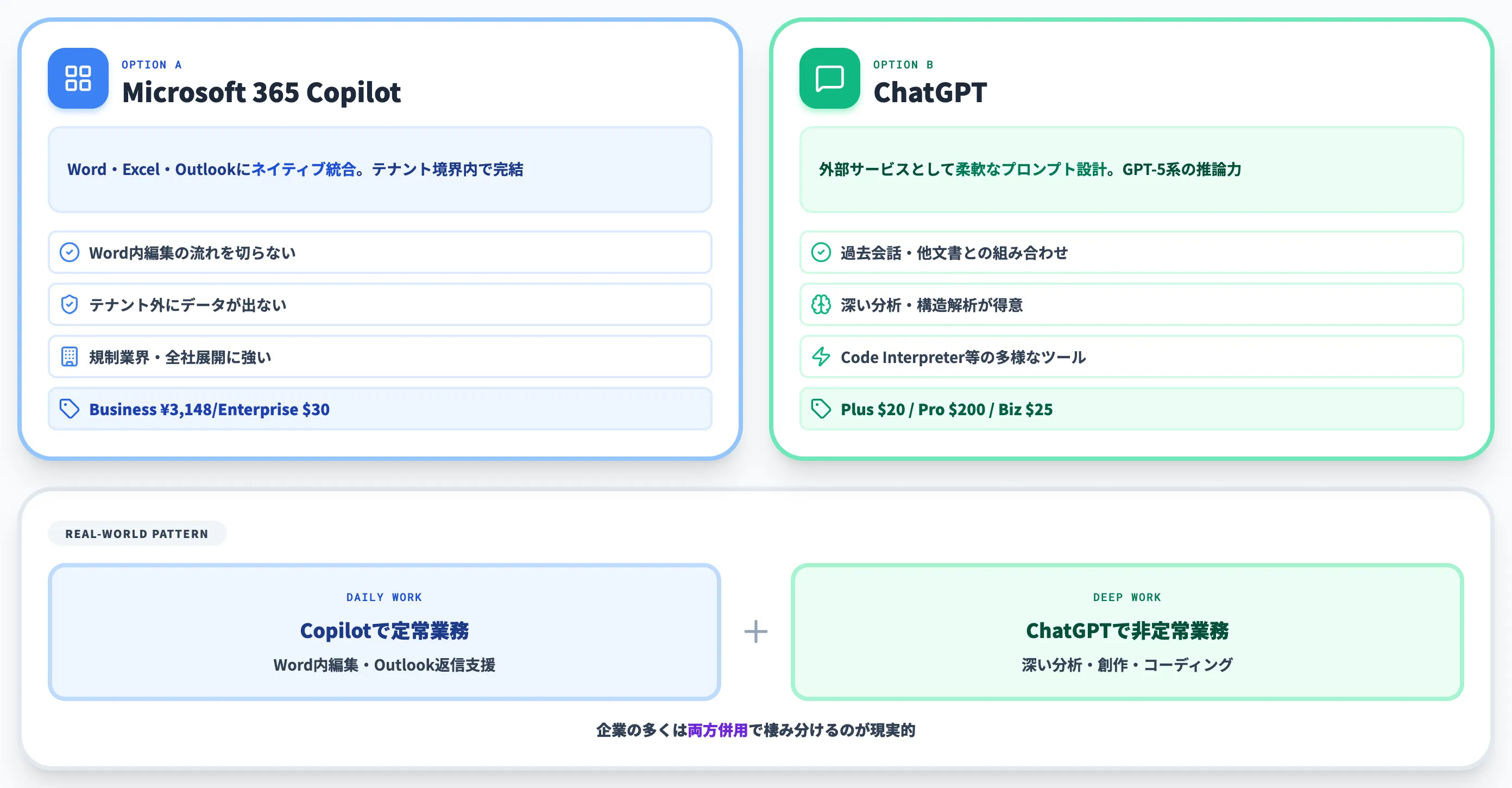Click the 柔軟なプロンプト設計 highlighted phrase
This screenshot has height=788, width=1512.
(x=1031, y=170)
